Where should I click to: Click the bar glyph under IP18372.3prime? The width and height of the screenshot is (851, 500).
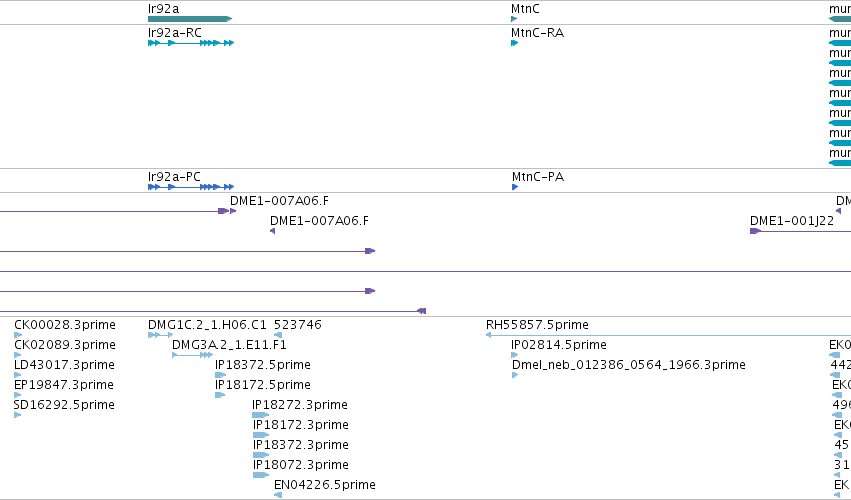[261, 455]
